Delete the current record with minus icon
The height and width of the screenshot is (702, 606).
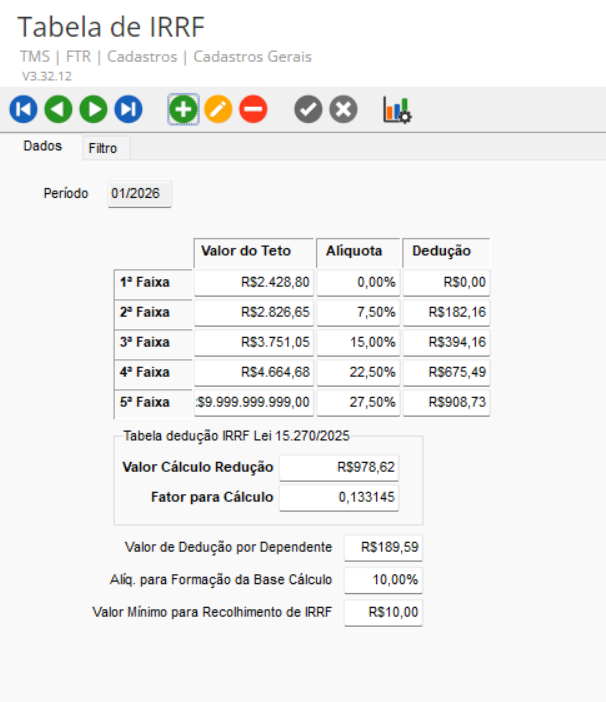[253, 110]
